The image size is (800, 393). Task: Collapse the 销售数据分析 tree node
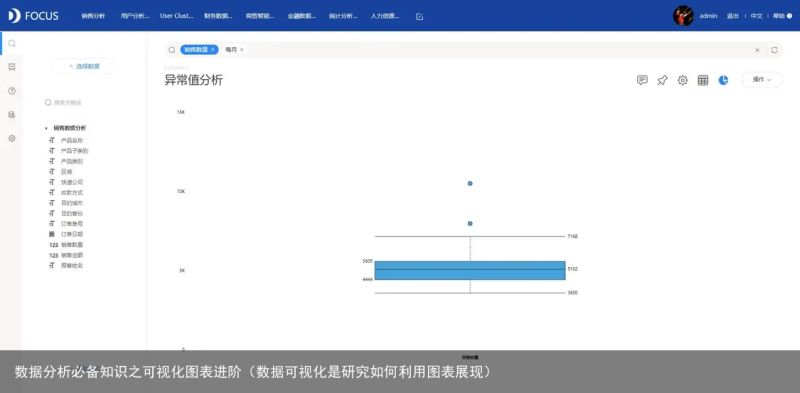pyautogui.click(x=46, y=128)
